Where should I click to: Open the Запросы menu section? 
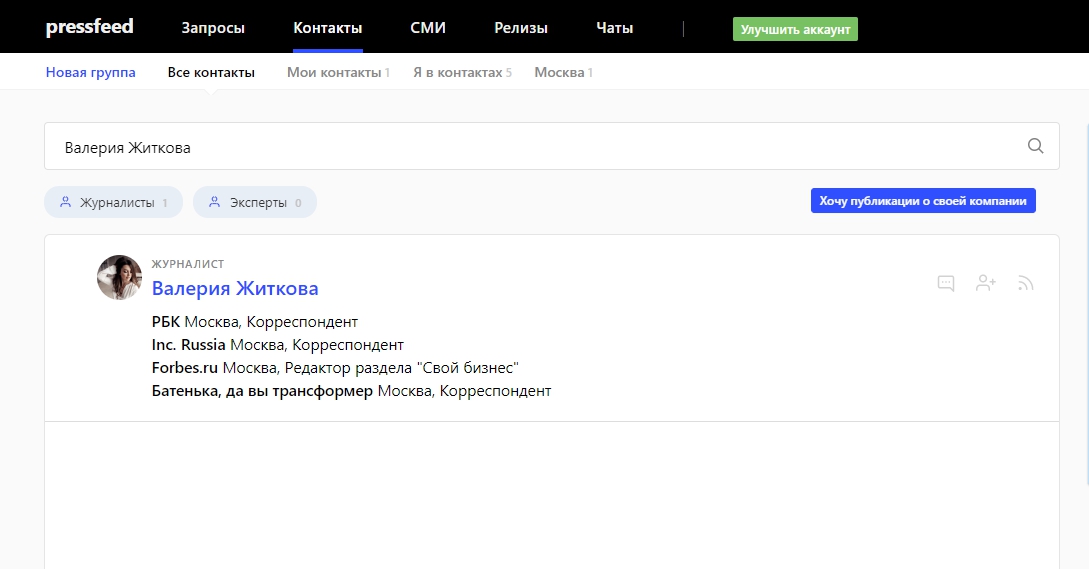click(213, 28)
